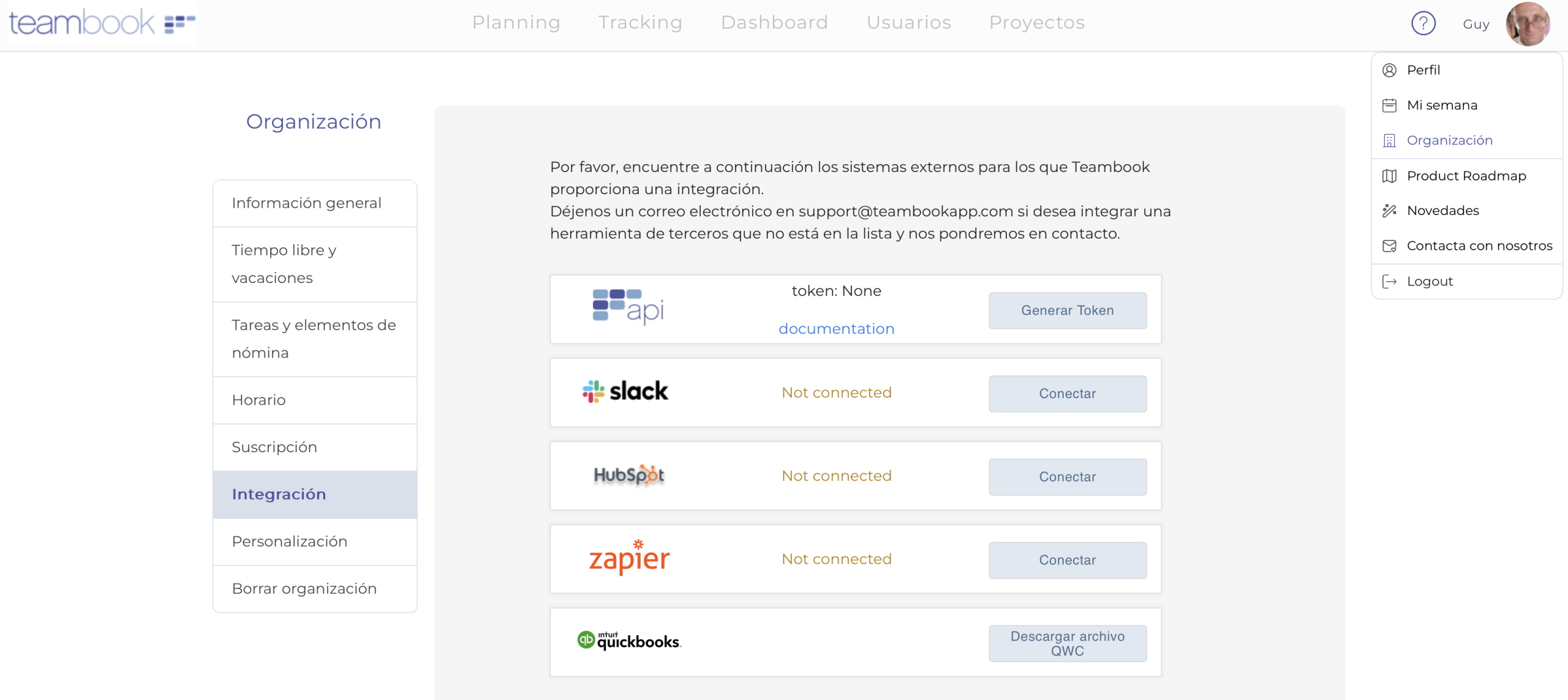Click the Mi semana calendar icon
1568x700 pixels.
[1389, 105]
